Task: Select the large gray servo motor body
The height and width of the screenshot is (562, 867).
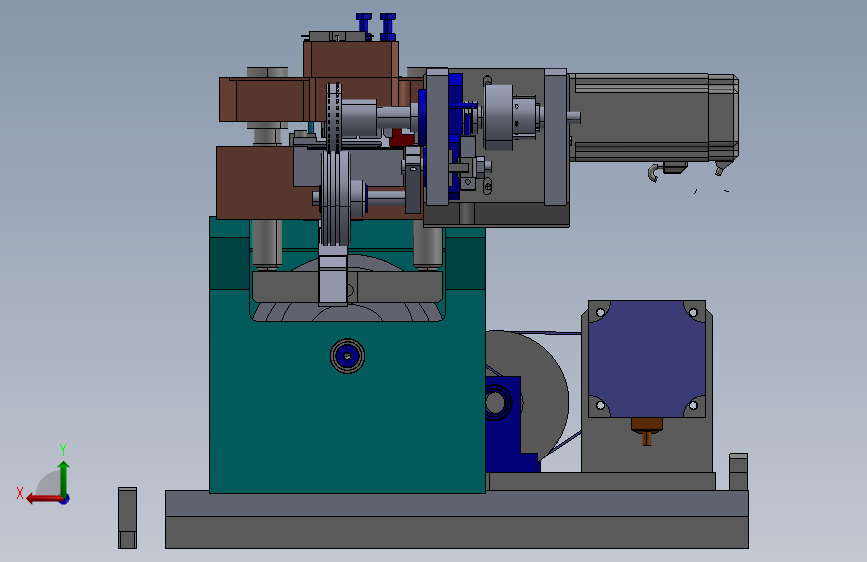Action: pyautogui.click(x=652, y=117)
